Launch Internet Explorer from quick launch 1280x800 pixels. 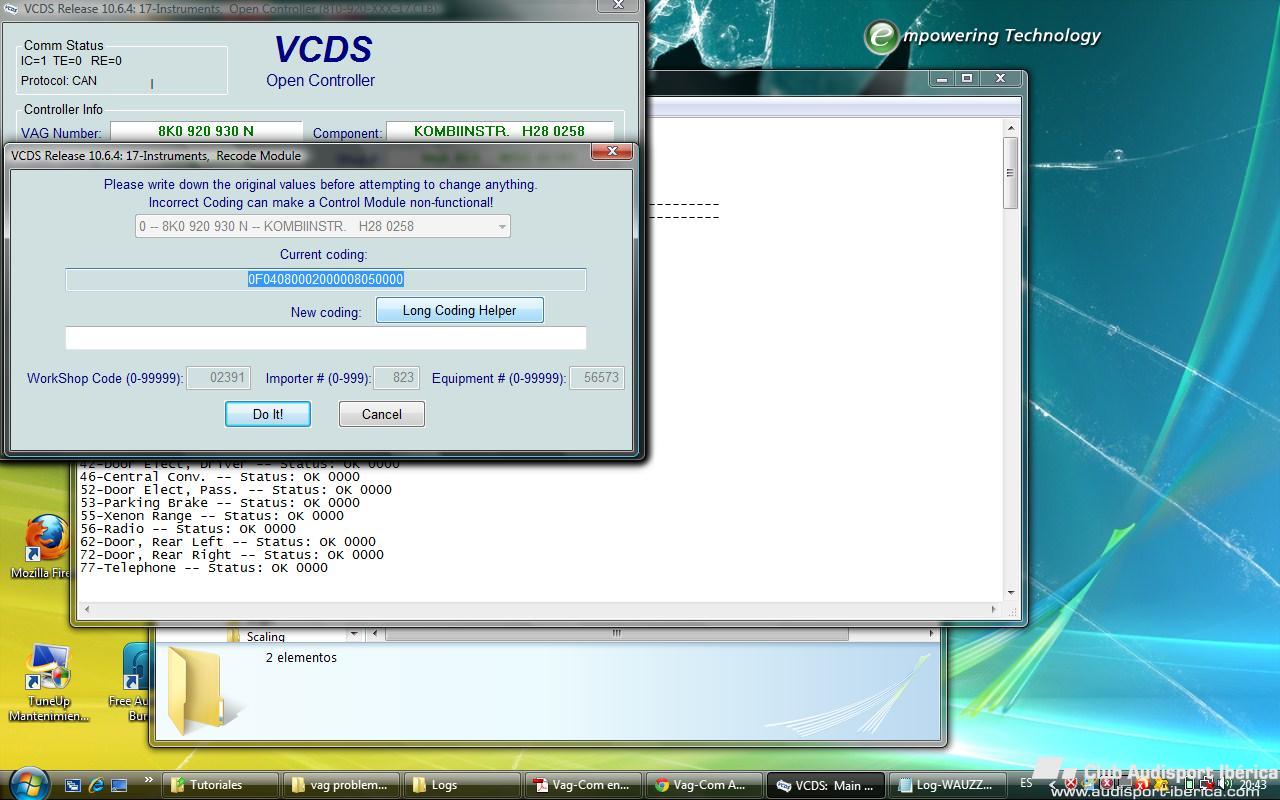click(96, 785)
